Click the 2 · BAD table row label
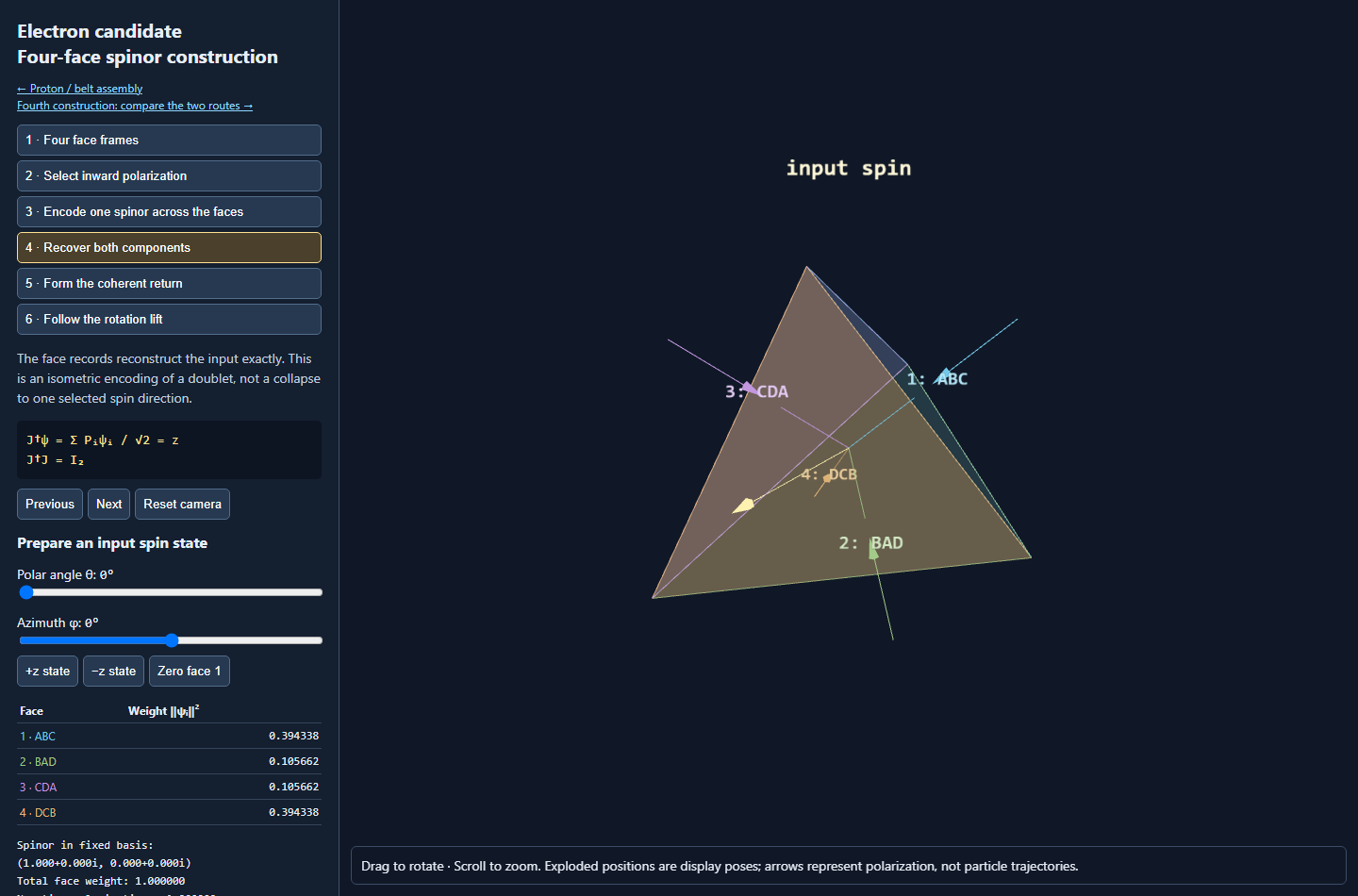Viewport: 1358px width, 896px height. pos(38,761)
